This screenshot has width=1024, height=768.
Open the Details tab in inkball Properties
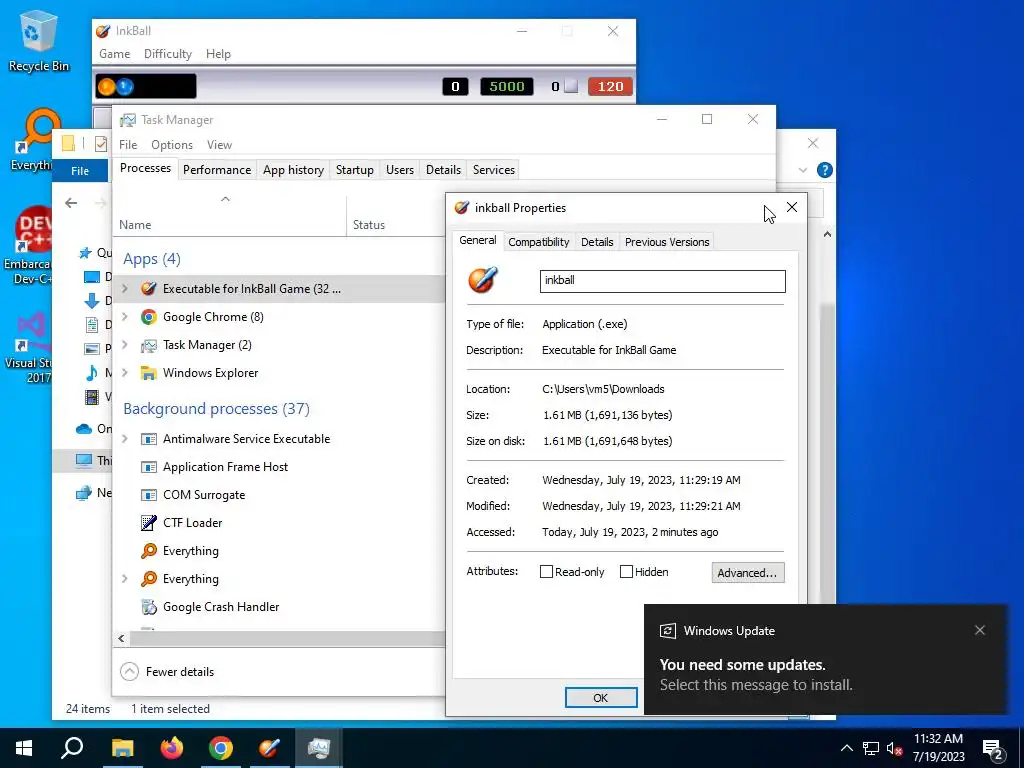click(597, 242)
